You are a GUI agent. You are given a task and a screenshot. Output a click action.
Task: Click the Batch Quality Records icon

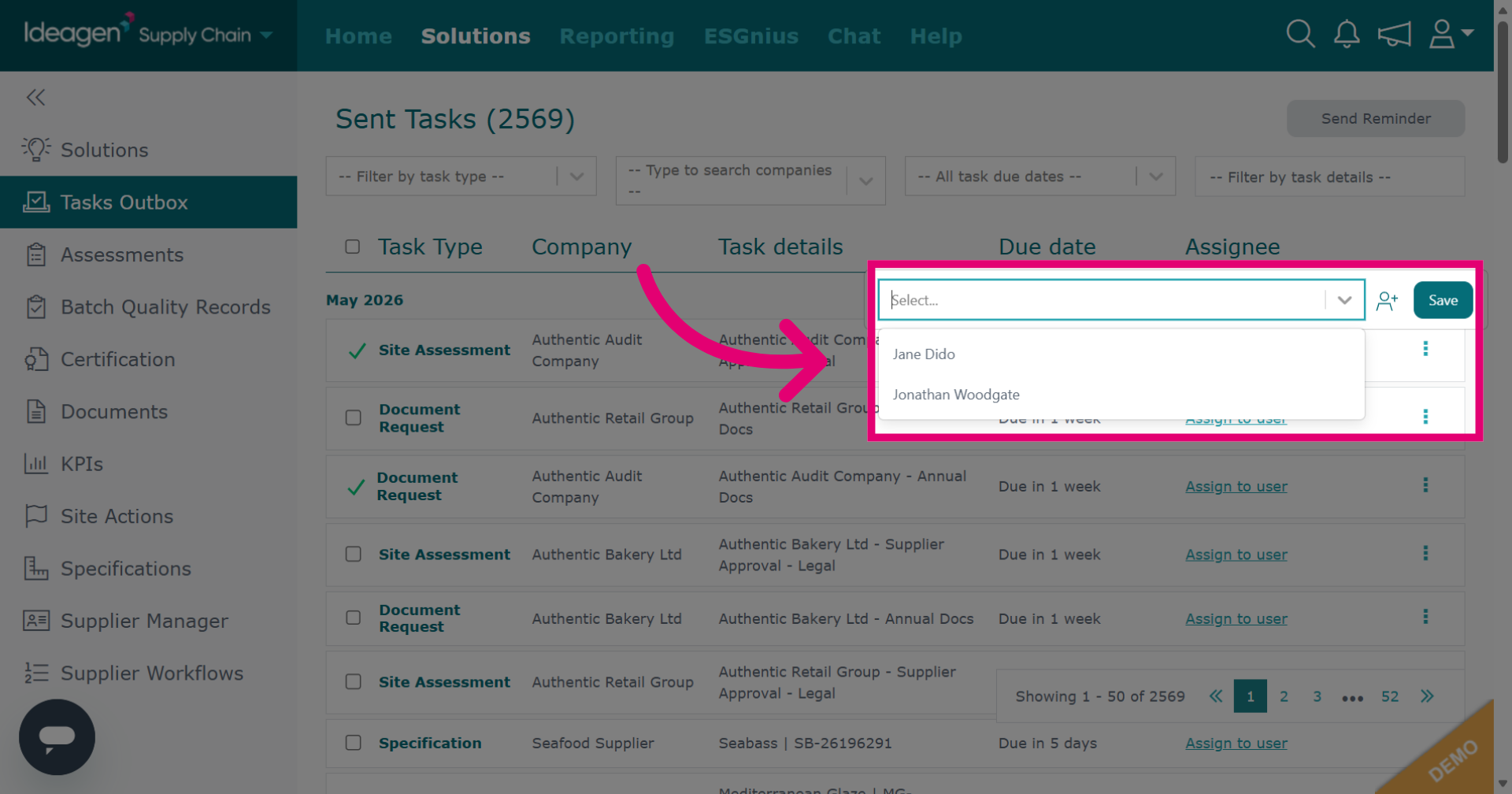tap(35, 306)
